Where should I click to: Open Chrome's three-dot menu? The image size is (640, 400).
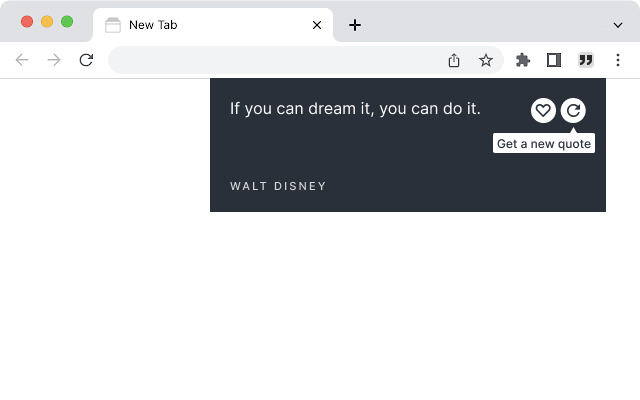618,60
